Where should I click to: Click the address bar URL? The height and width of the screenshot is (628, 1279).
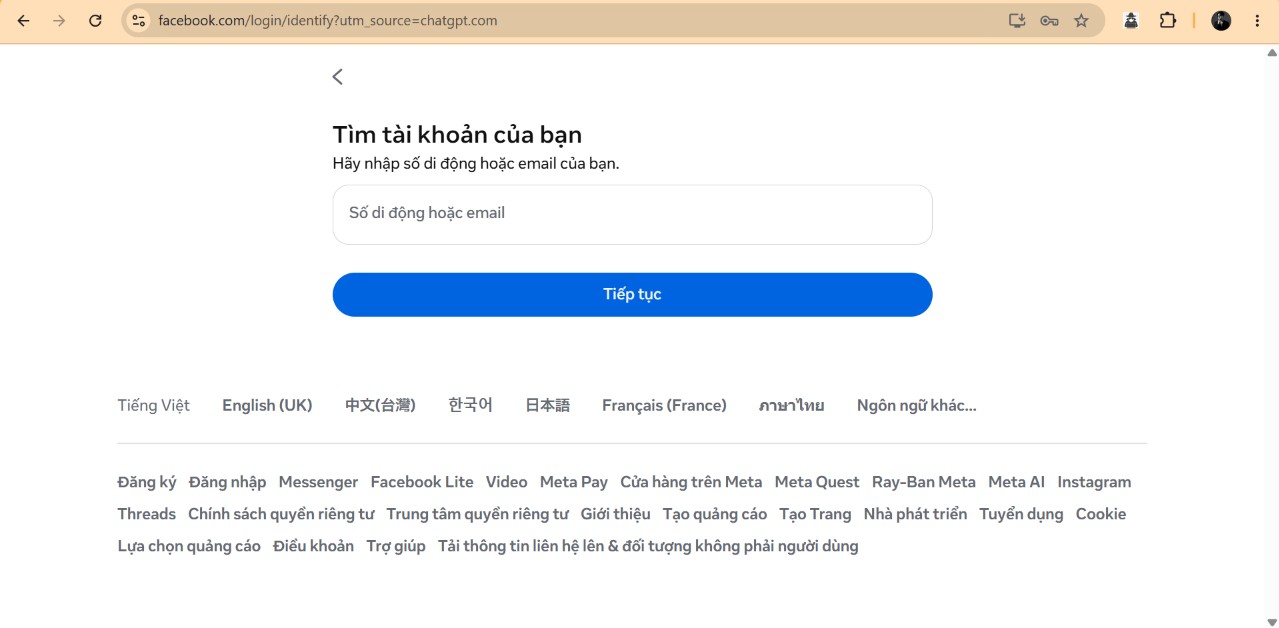coord(328,20)
